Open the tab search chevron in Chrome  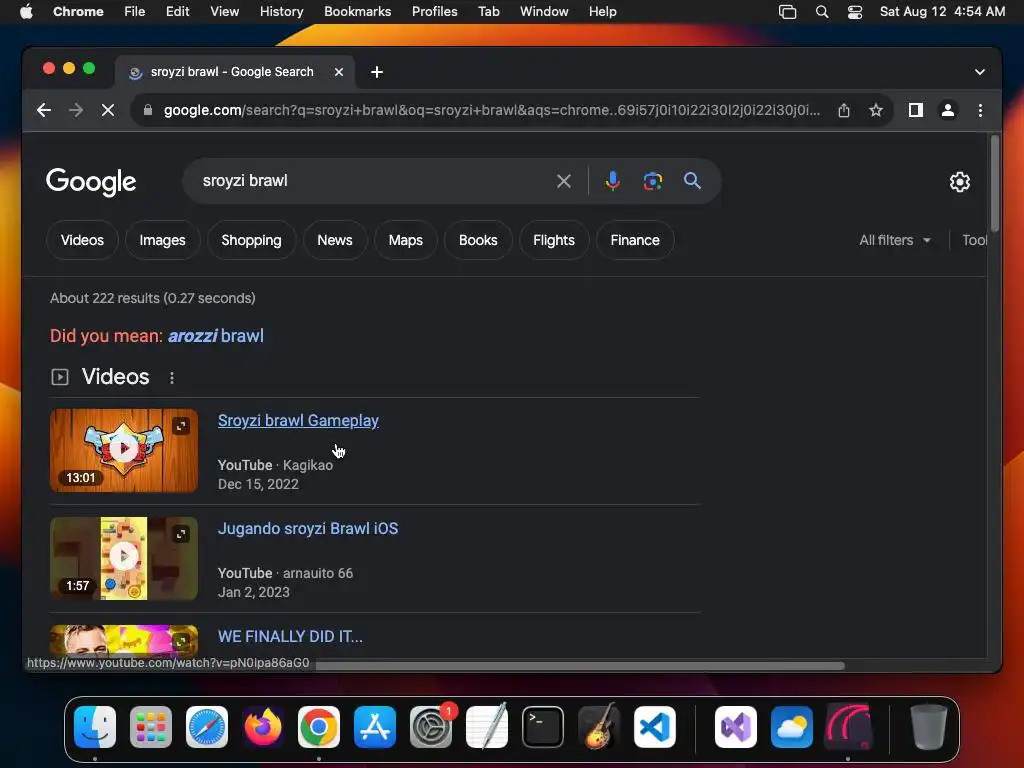pos(980,72)
